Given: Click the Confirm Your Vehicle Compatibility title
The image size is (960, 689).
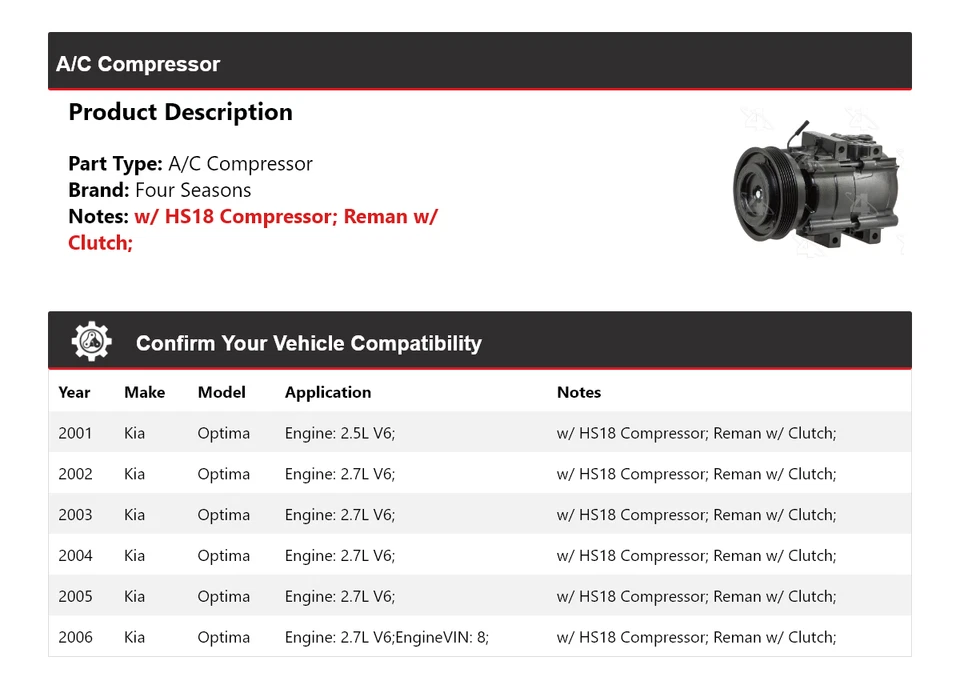Looking at the screenshot, I should pyautogui.click(x=308, y=343).
